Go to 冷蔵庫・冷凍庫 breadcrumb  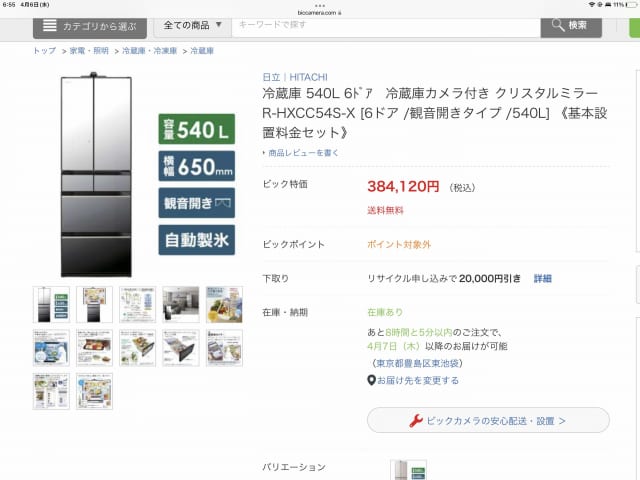(x=149, y=51)
